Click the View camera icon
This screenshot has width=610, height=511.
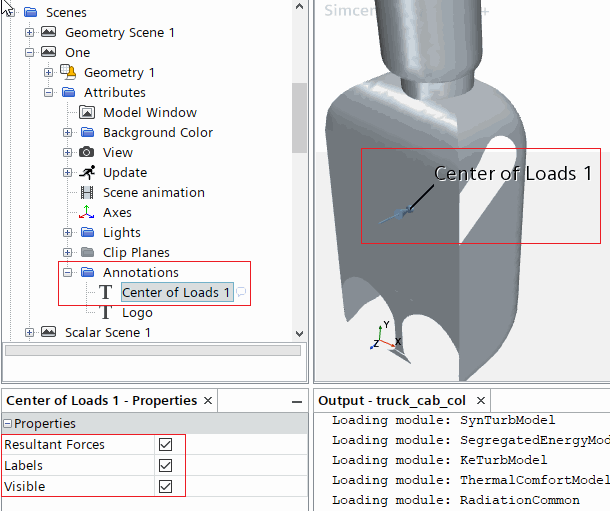[86, 152]
